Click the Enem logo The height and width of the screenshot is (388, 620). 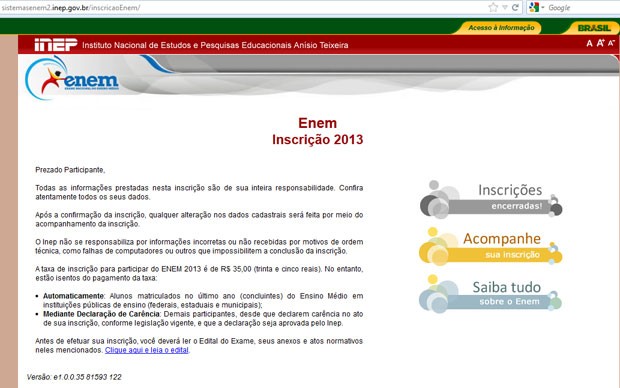(72, 78)
